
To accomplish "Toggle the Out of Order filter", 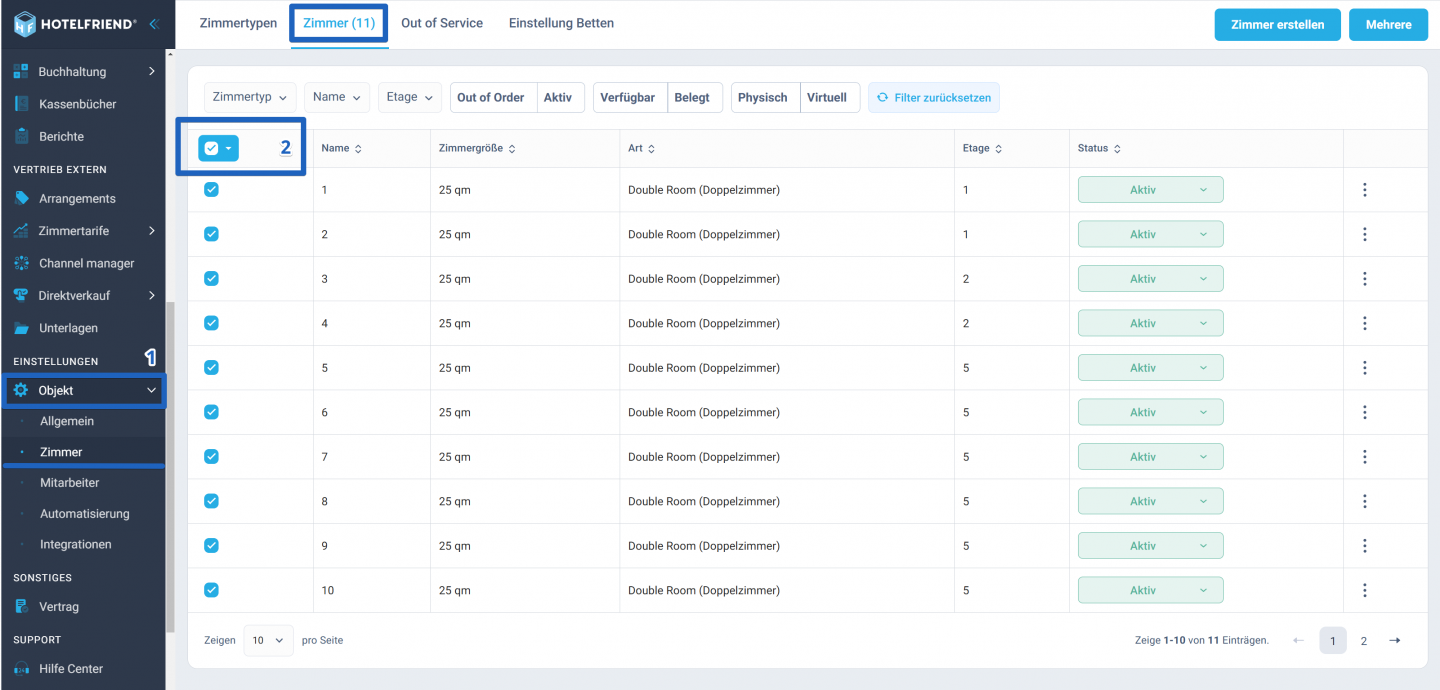I will (491, 97).
